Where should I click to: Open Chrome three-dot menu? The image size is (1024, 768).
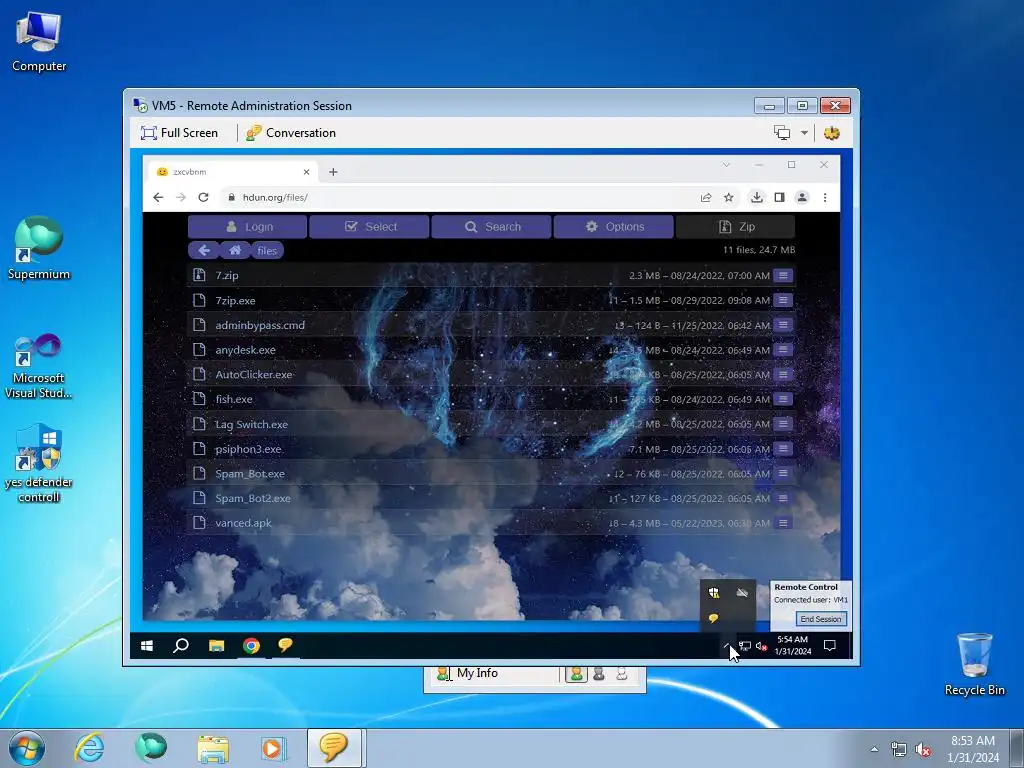[825, 197]
